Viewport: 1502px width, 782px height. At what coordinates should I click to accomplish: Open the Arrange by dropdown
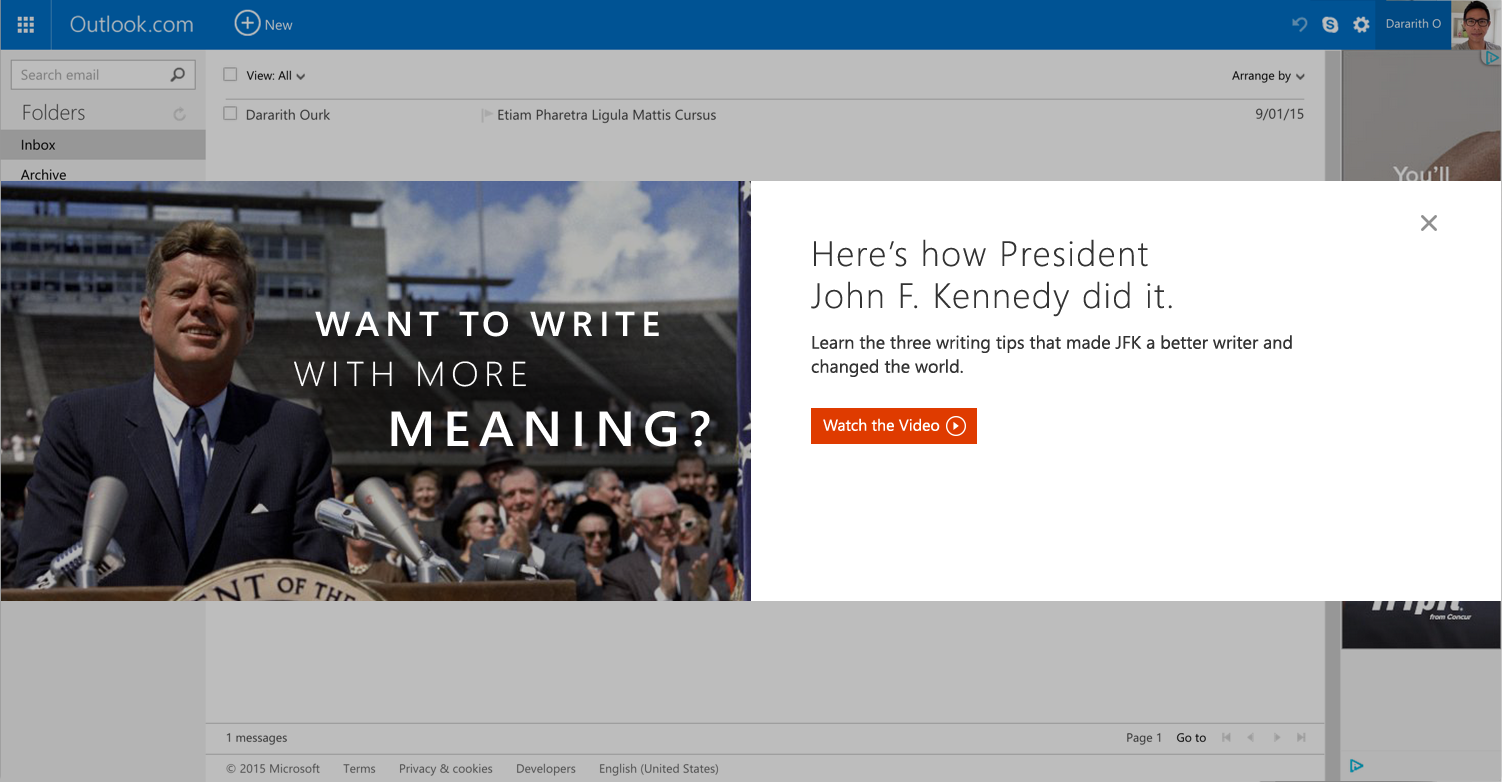click(x=1268, y=76)
